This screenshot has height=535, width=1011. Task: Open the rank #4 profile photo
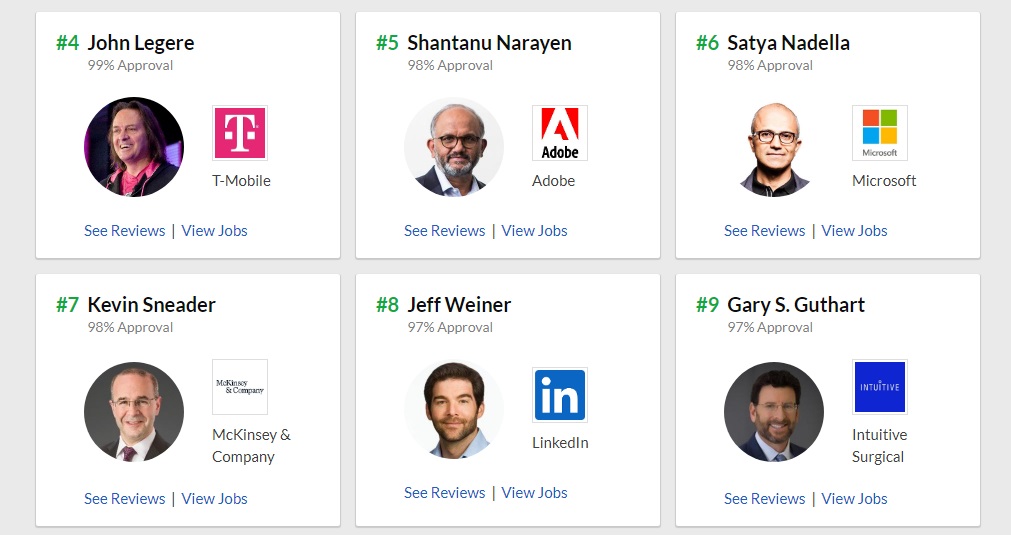134,147
